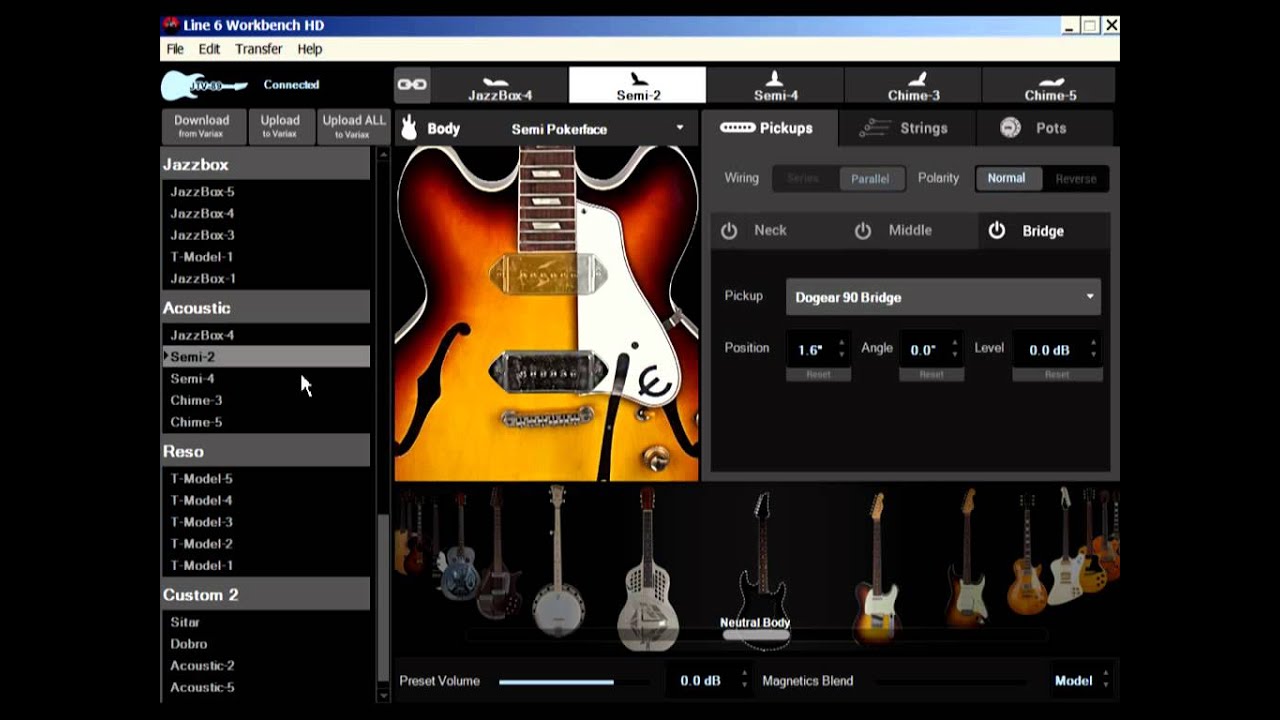Click the preset list scroll-down arrow

click(383, 694)
